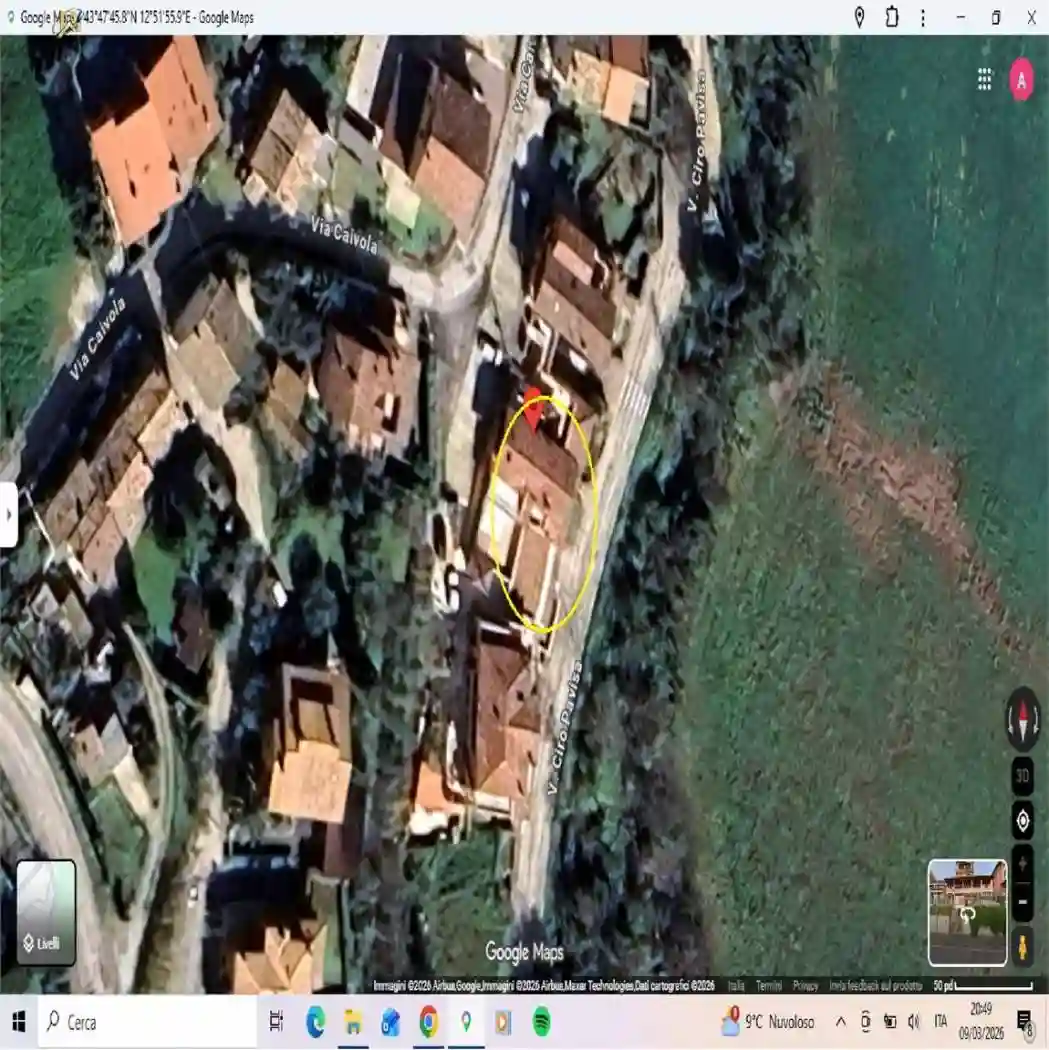Expand the Maps side panel arrow
Viewport: 1049px width, 1050px height.
(9, 517)
